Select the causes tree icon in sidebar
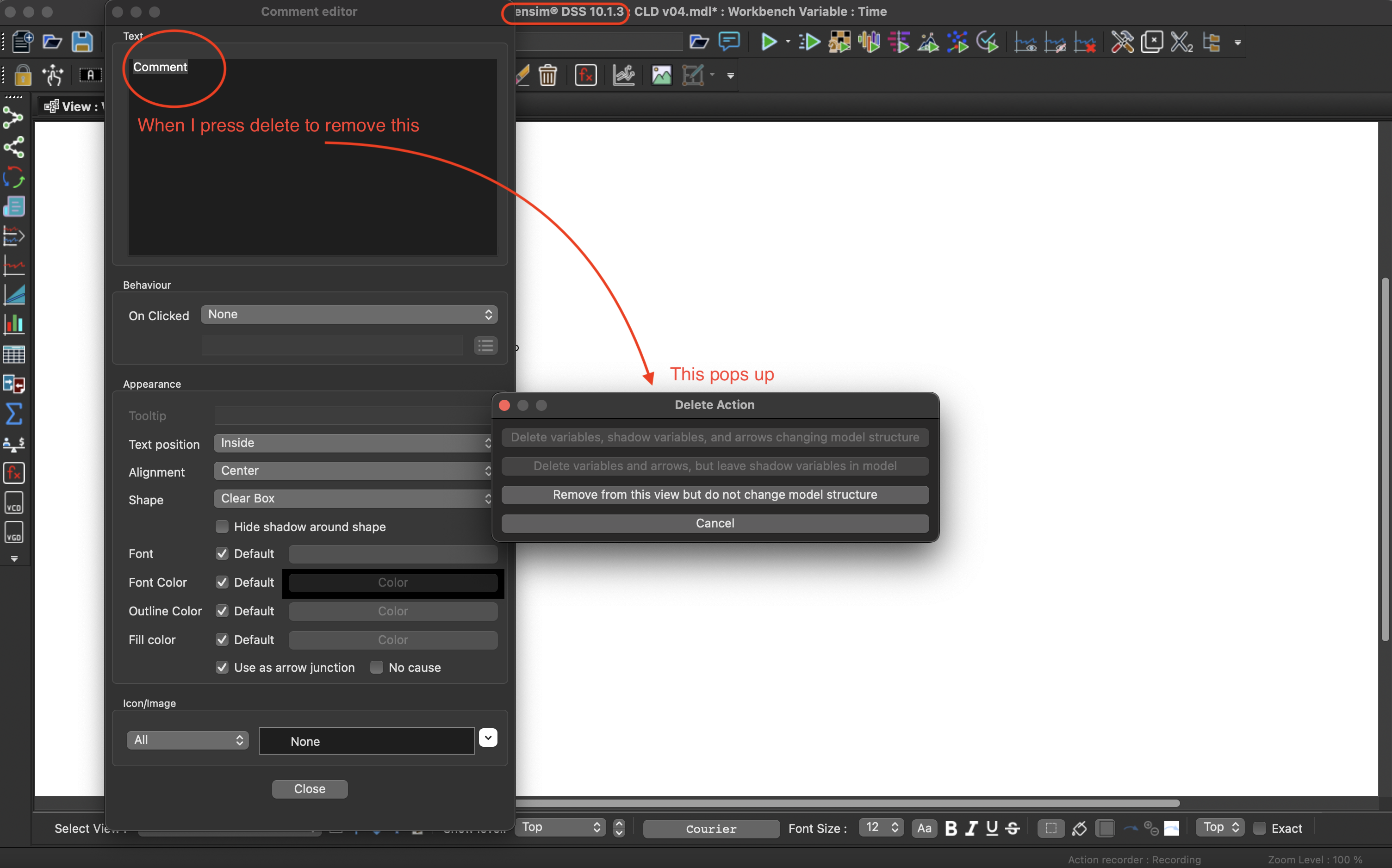 (x=14, y=118)
